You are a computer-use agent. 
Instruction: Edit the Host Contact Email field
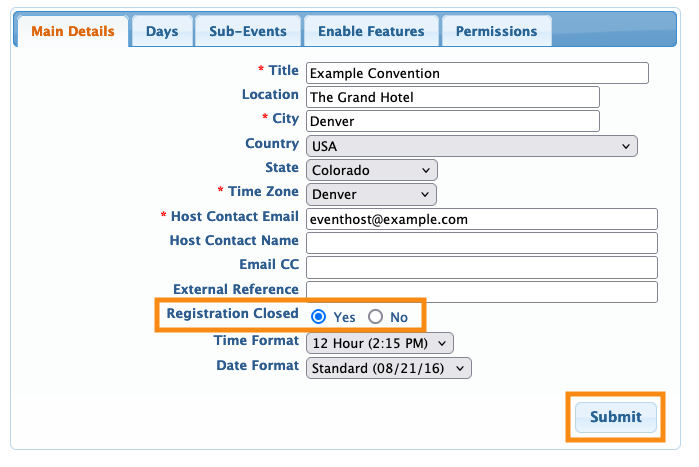481,219
